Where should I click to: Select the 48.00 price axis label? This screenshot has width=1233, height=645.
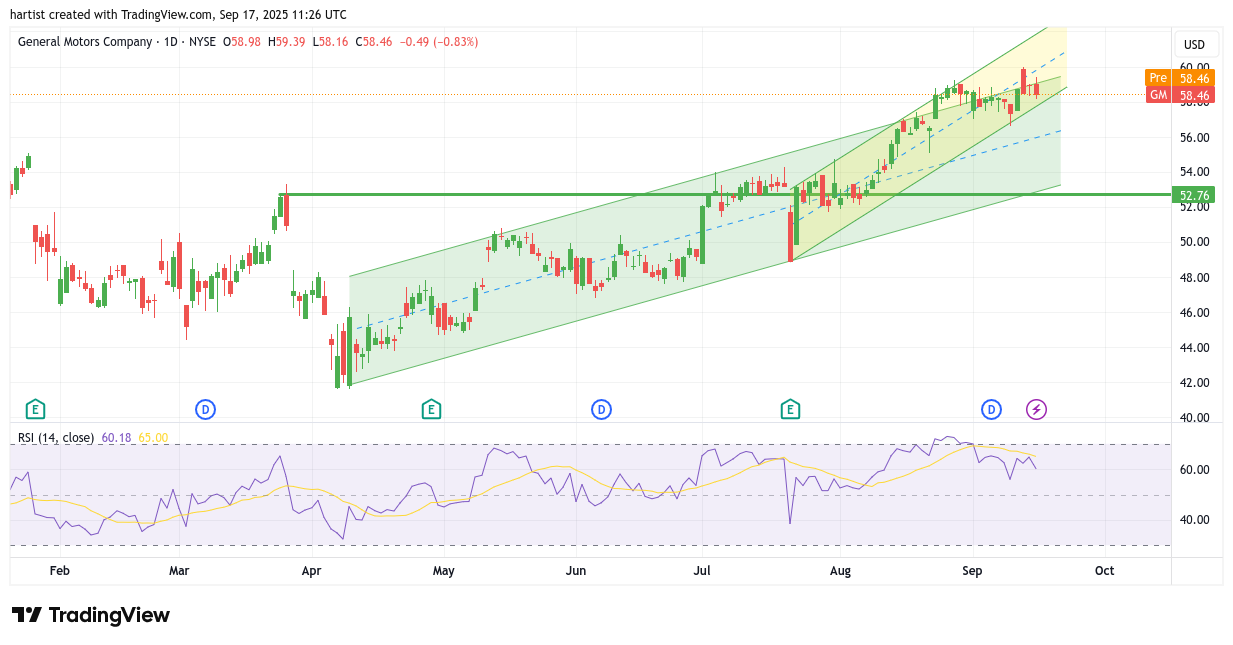point(1194,278)
